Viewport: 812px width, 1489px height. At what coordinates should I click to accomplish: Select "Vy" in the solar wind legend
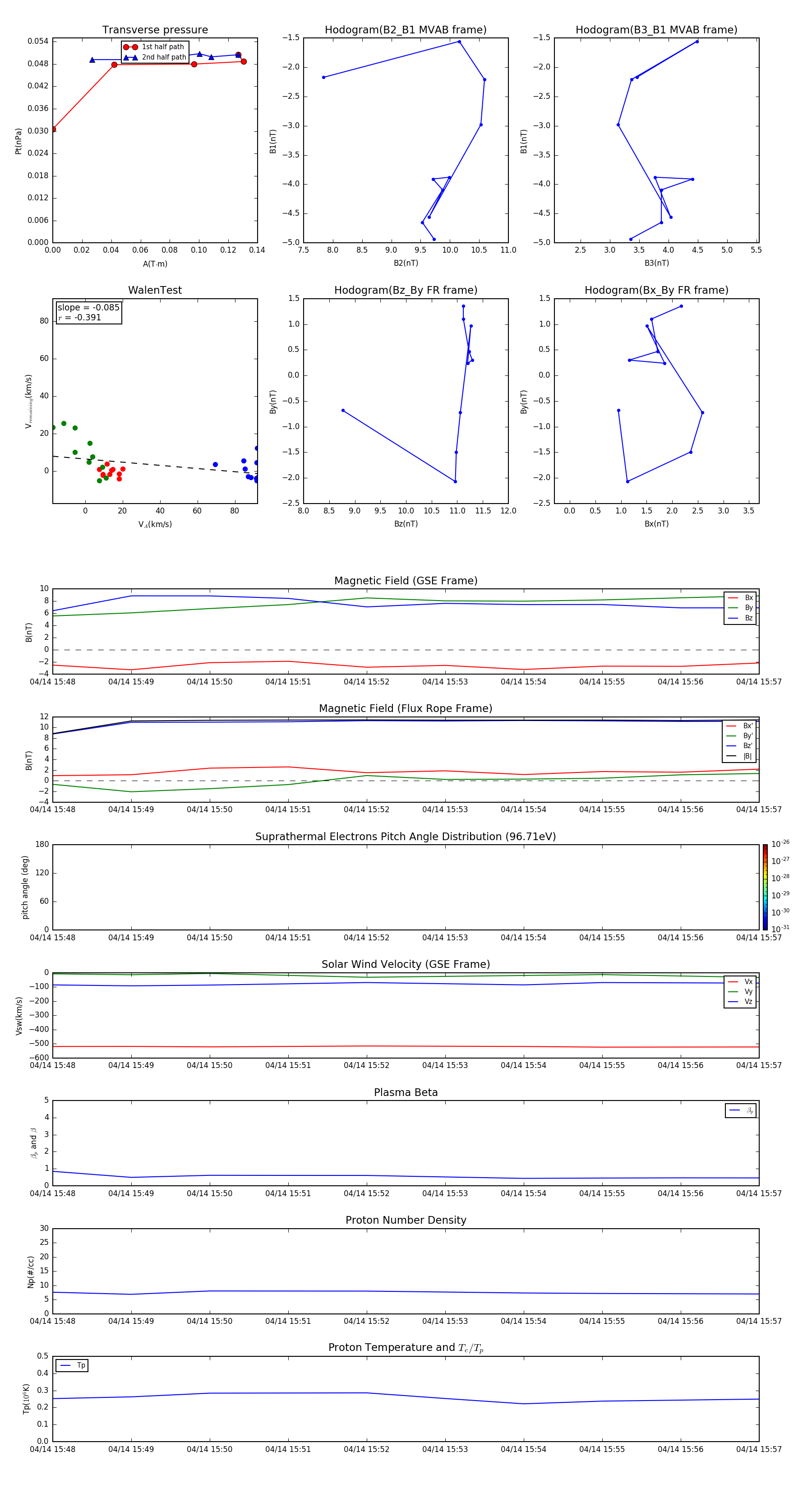[741, 992]
